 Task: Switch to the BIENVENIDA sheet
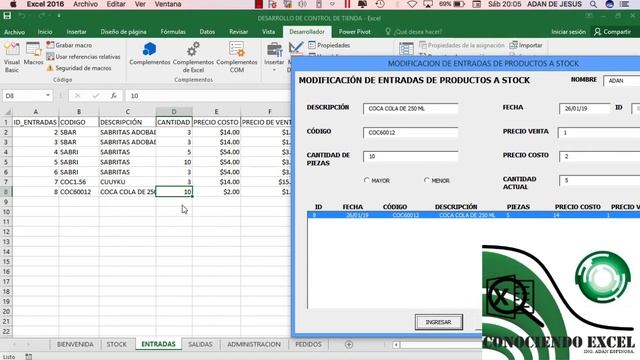coord(75,344)
